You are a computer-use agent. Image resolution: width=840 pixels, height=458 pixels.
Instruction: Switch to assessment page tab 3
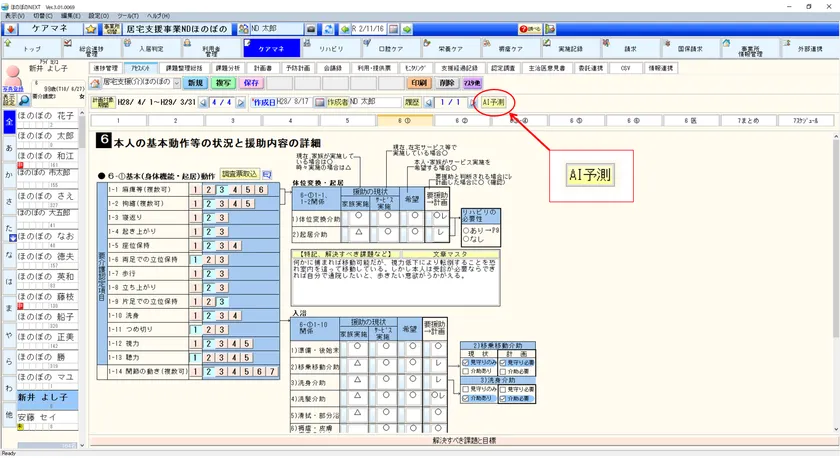233,121
